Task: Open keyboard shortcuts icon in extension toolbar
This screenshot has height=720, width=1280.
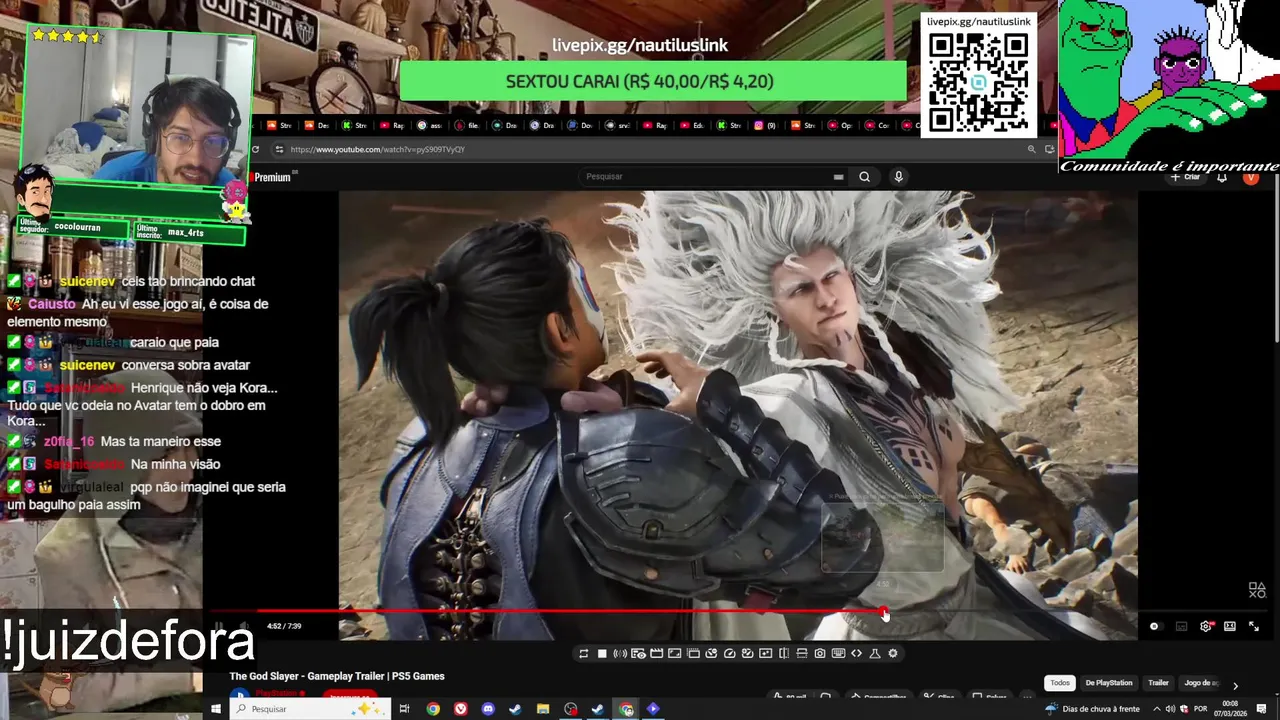Action: (838, 653)
